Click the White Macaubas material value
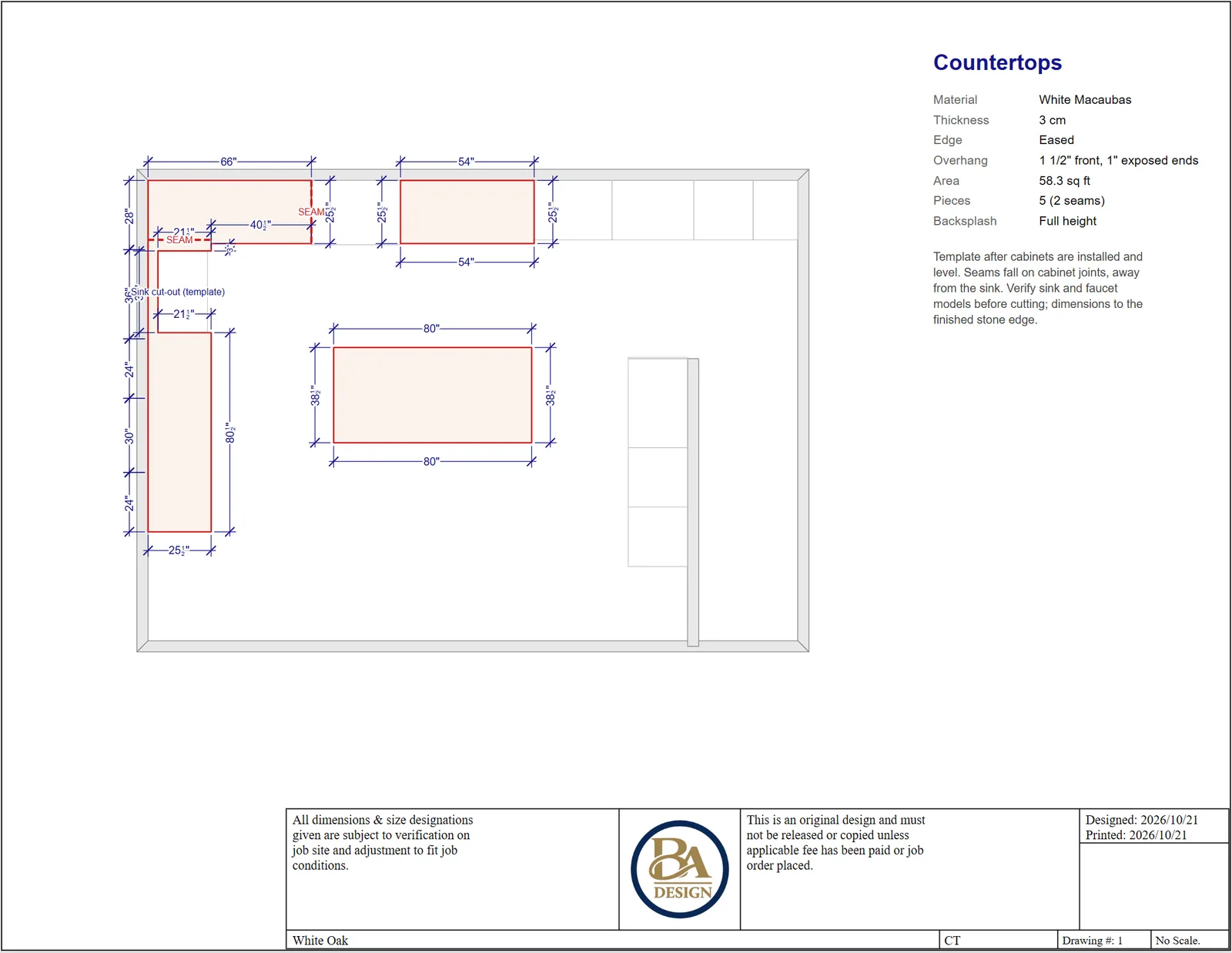 point(1085,99)
